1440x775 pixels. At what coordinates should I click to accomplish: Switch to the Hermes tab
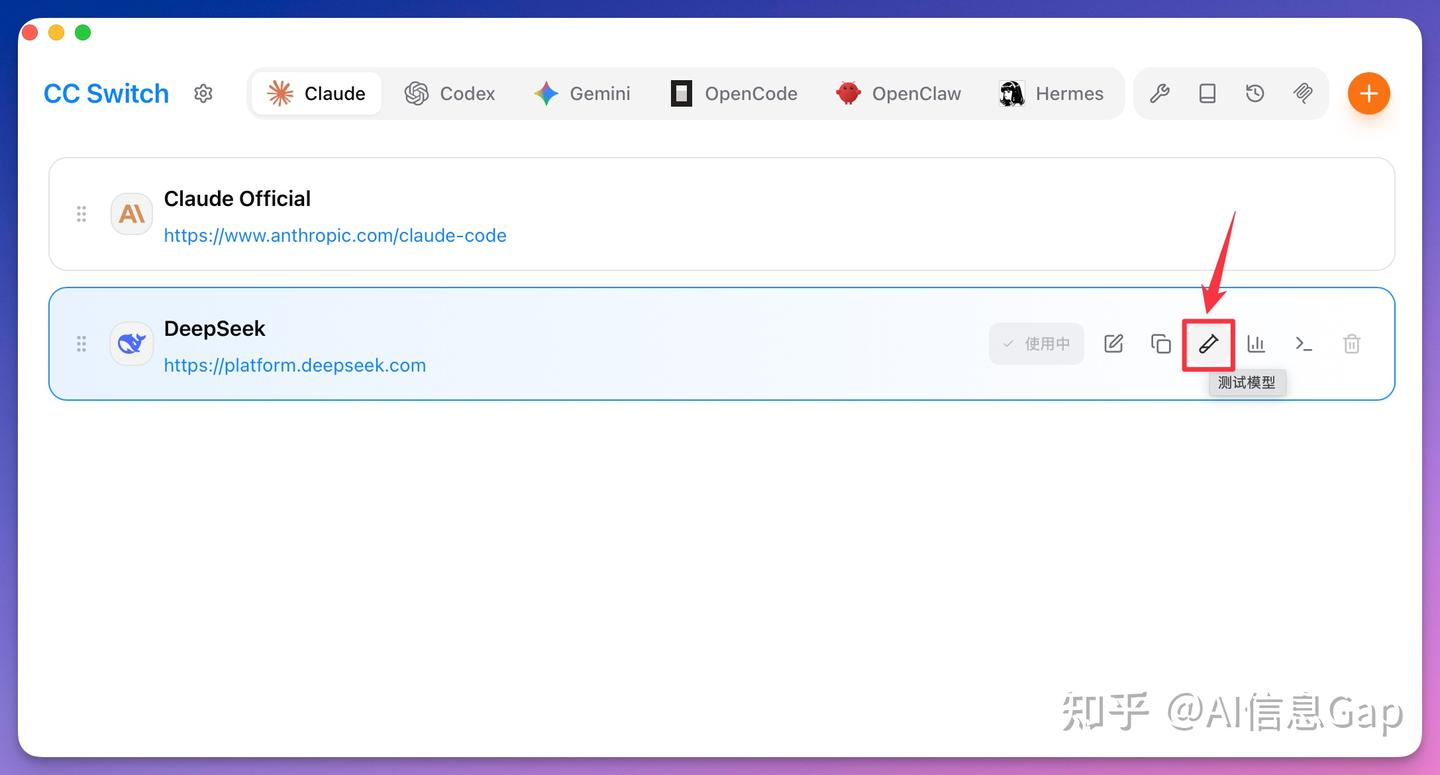[x=1051, y=93]
